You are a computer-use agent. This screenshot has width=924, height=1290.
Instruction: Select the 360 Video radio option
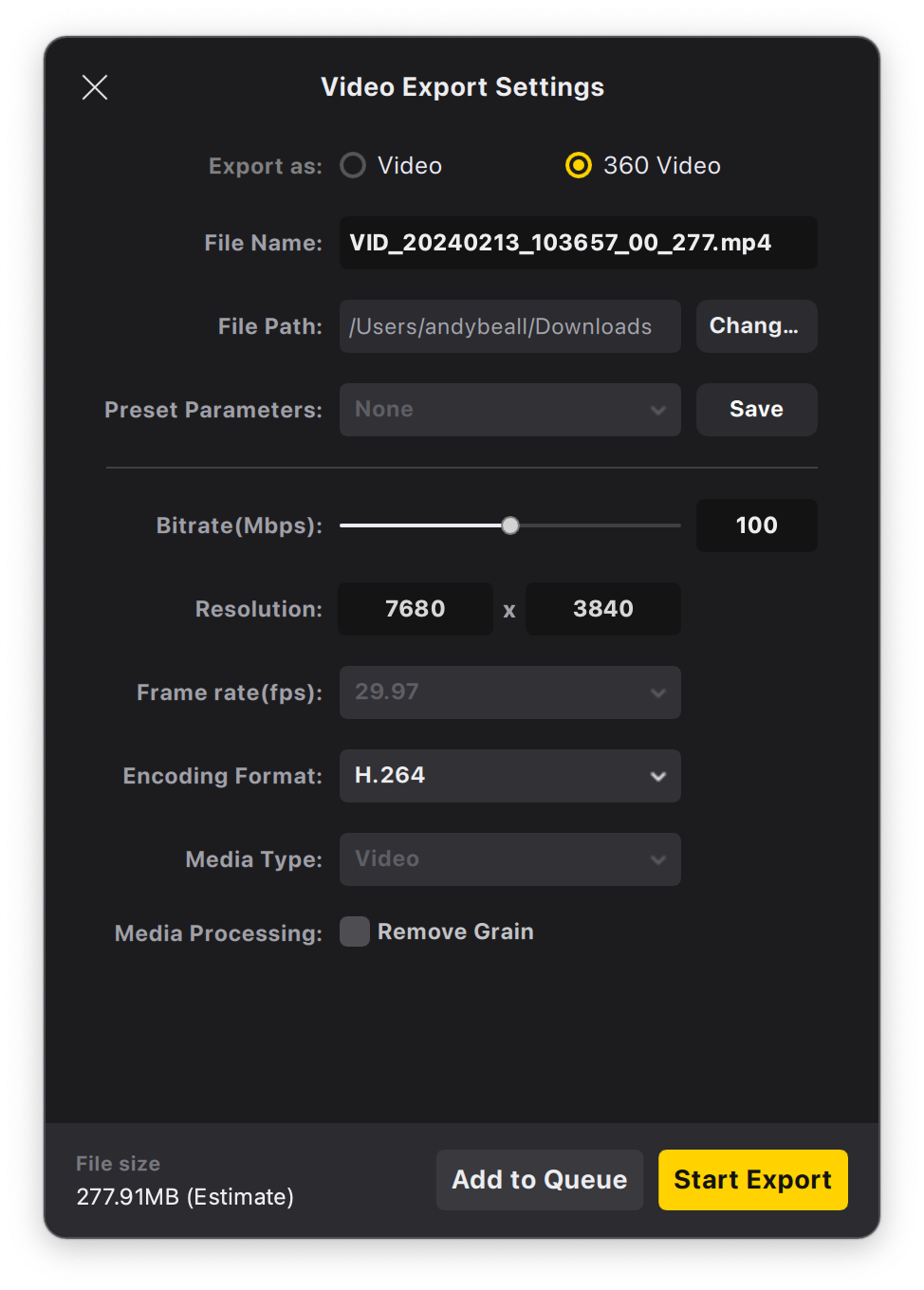pos(579,166)
